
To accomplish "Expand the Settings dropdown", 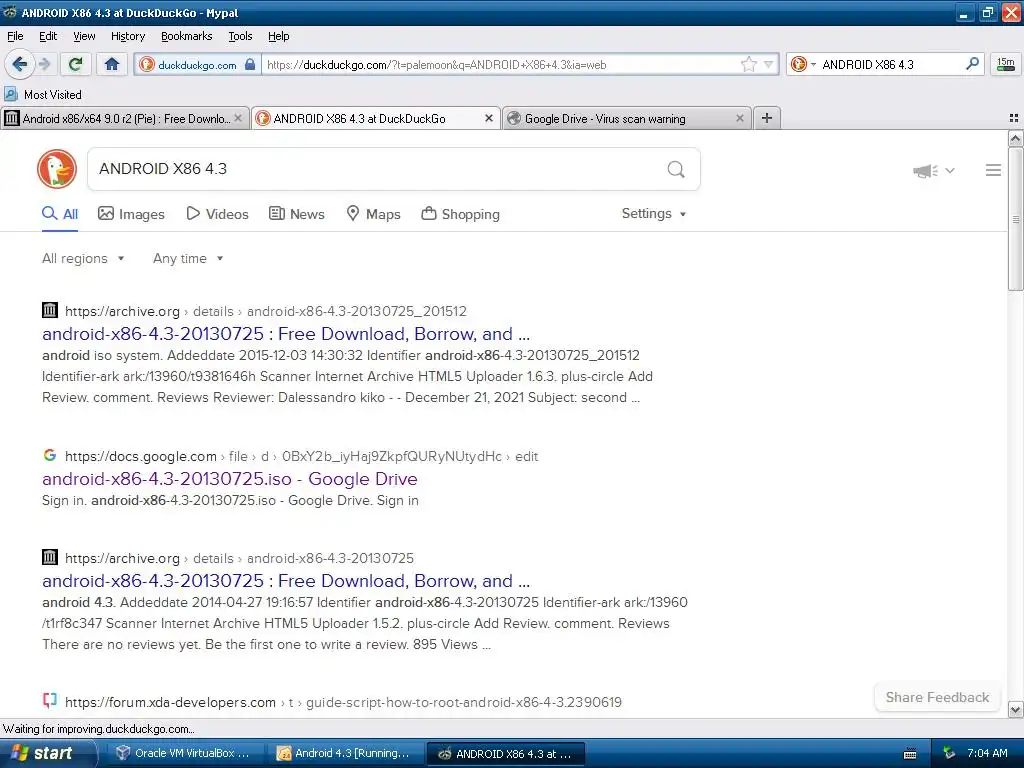I will [x=654, y=214].
